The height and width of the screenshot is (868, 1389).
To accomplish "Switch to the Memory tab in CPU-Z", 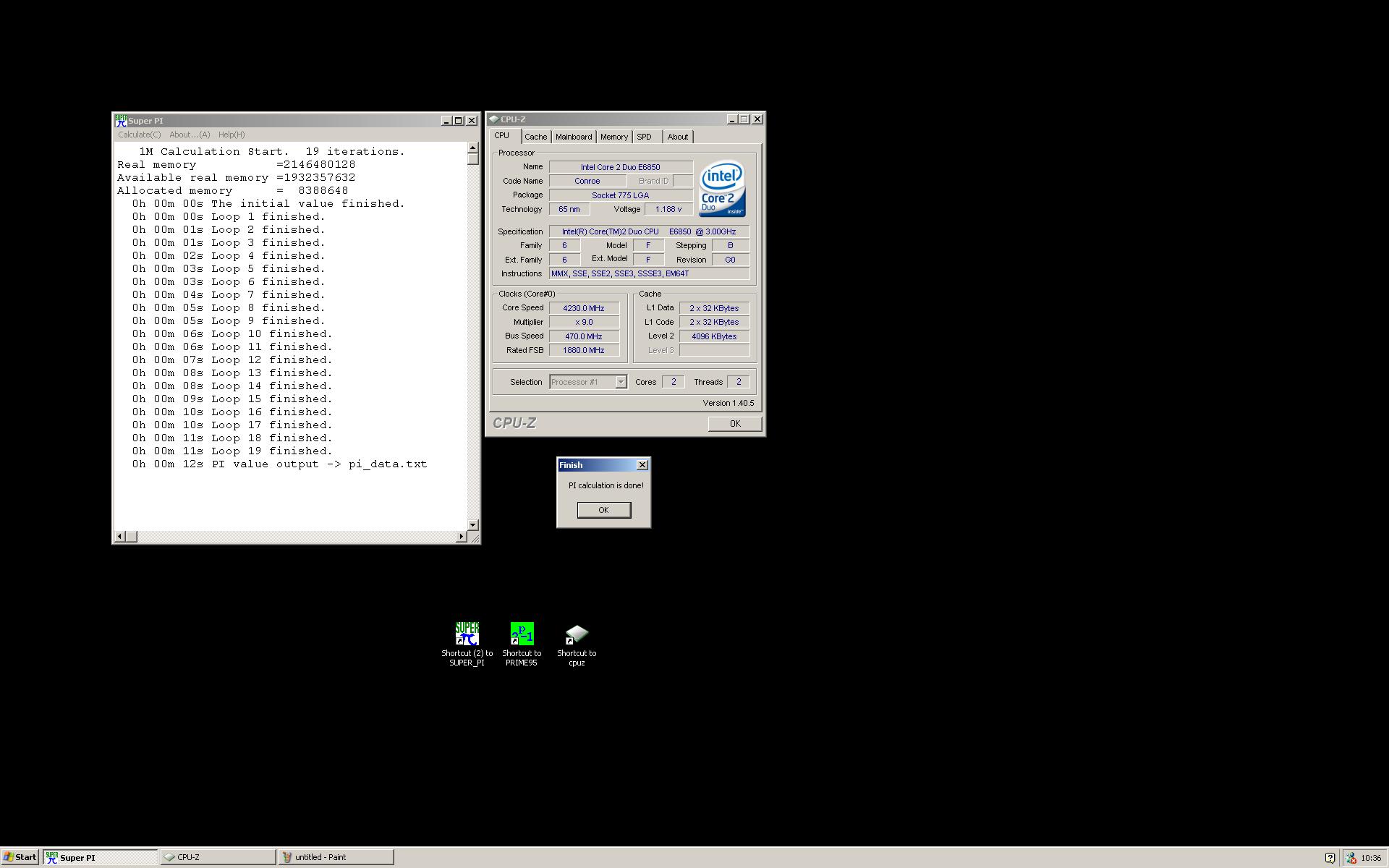I will pyautogui.click(x=614, y=137).
